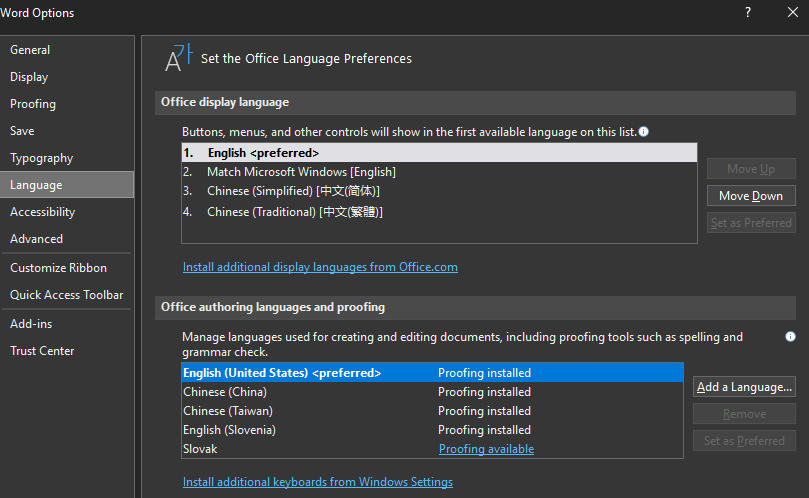Click the Remove language button
This screenshot has height=498, width=809.
tap(744, 414)
